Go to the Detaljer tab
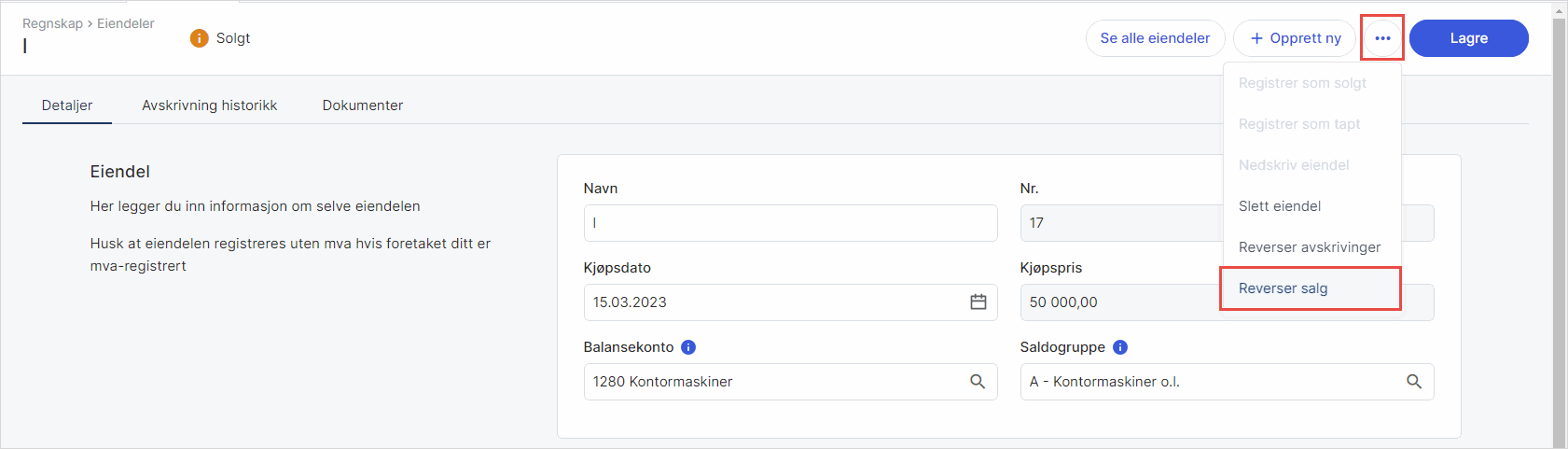The image size is (1568, 449). point(67,105)
